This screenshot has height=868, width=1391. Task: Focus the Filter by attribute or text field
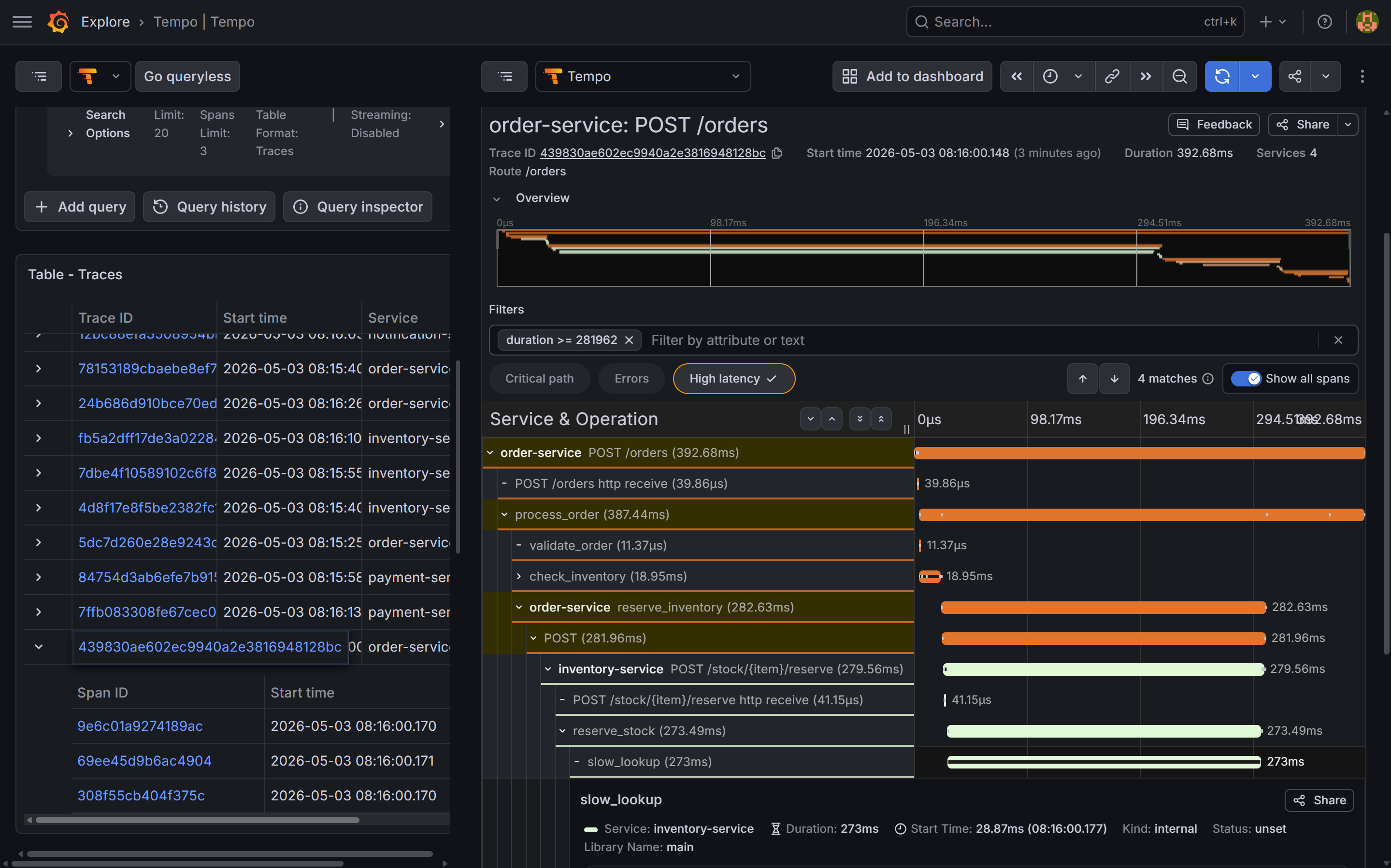[x=982, y=341]
